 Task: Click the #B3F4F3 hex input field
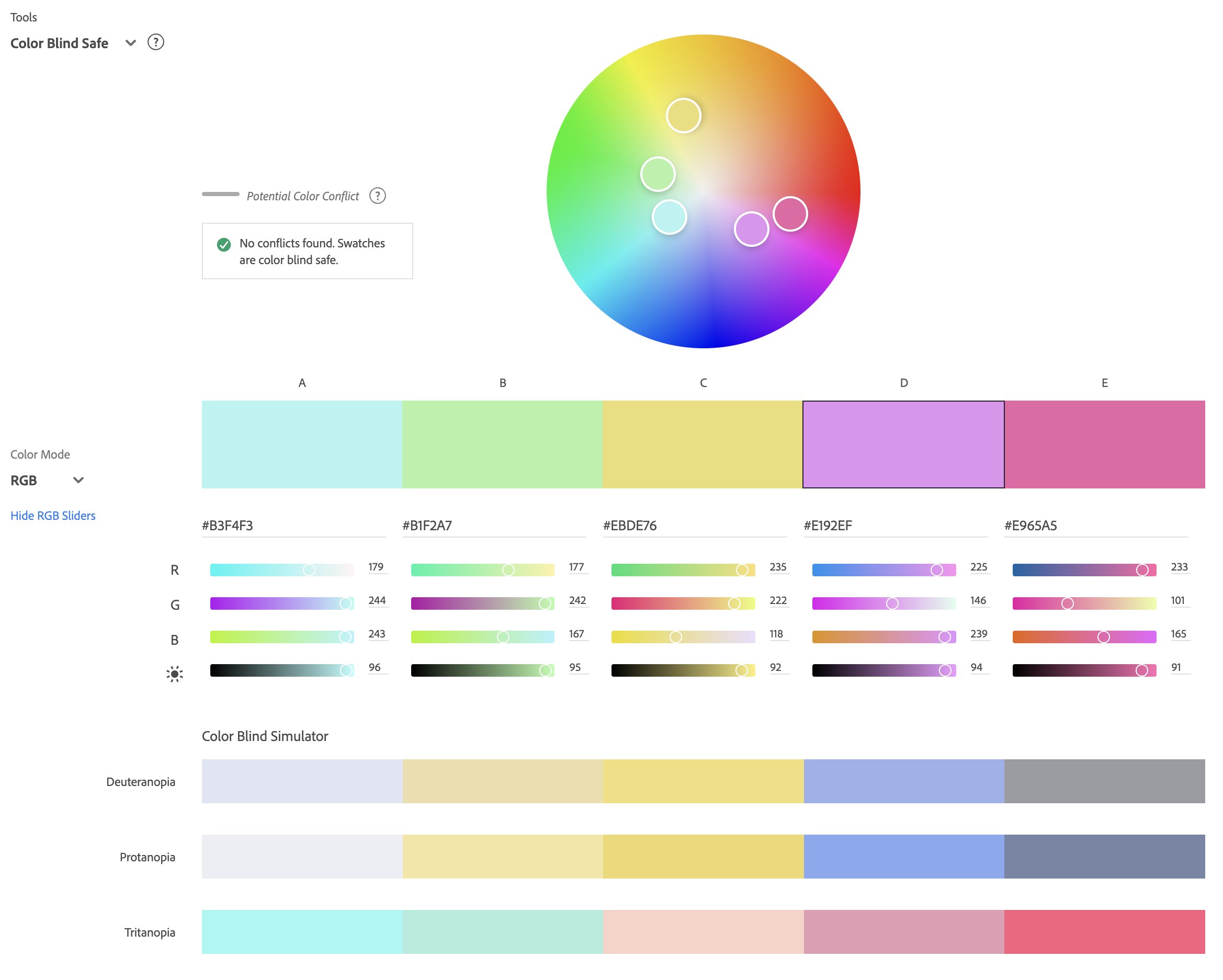pos(293,525)
